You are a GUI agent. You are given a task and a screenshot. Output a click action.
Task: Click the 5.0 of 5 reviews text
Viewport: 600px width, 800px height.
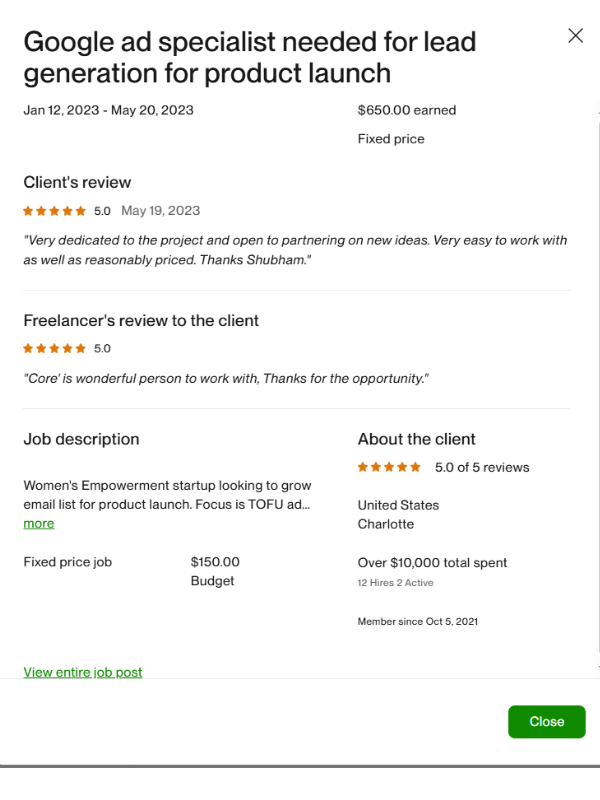[482, 467]
